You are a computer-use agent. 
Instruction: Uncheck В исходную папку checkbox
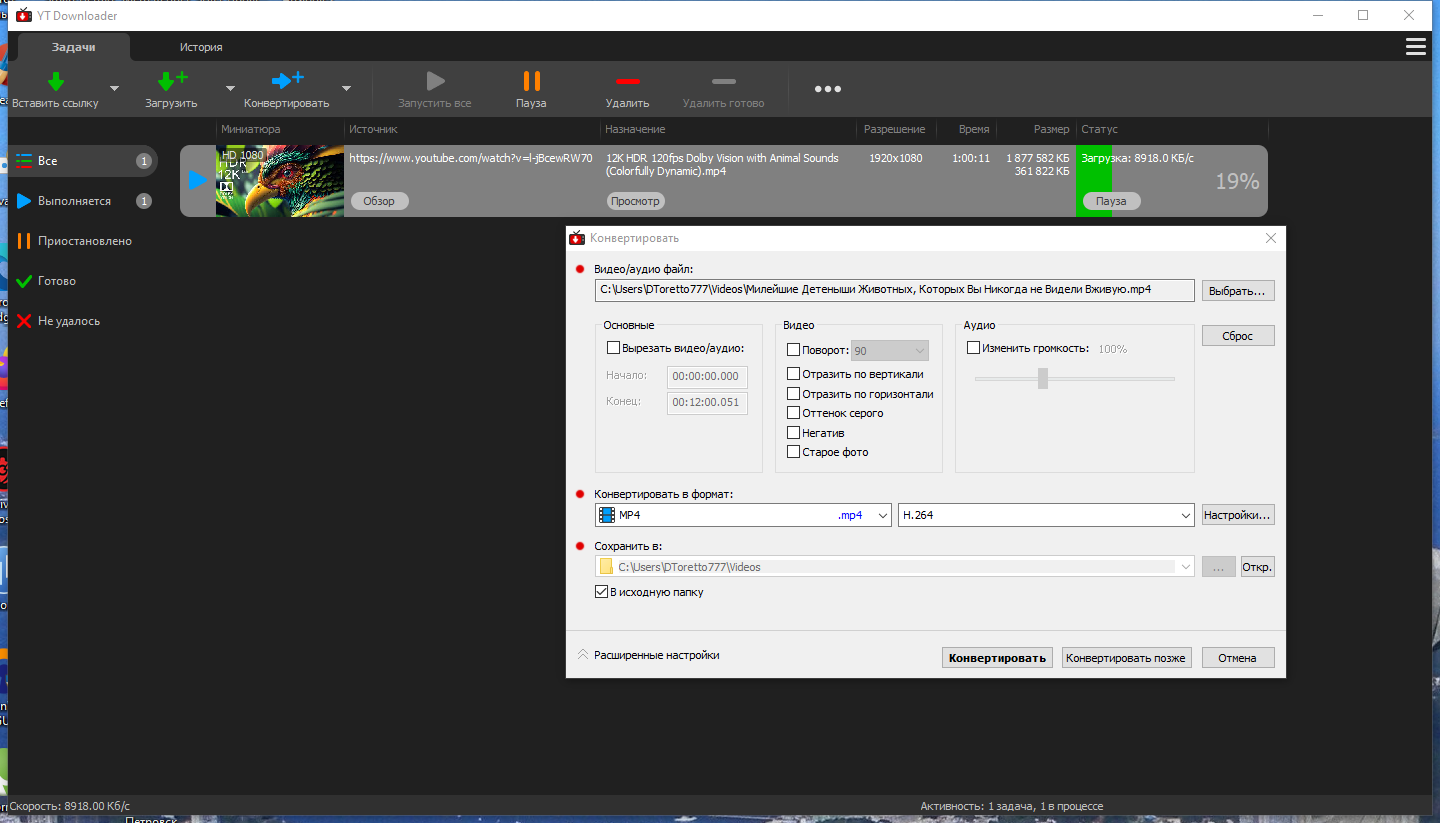coord(601,592)
